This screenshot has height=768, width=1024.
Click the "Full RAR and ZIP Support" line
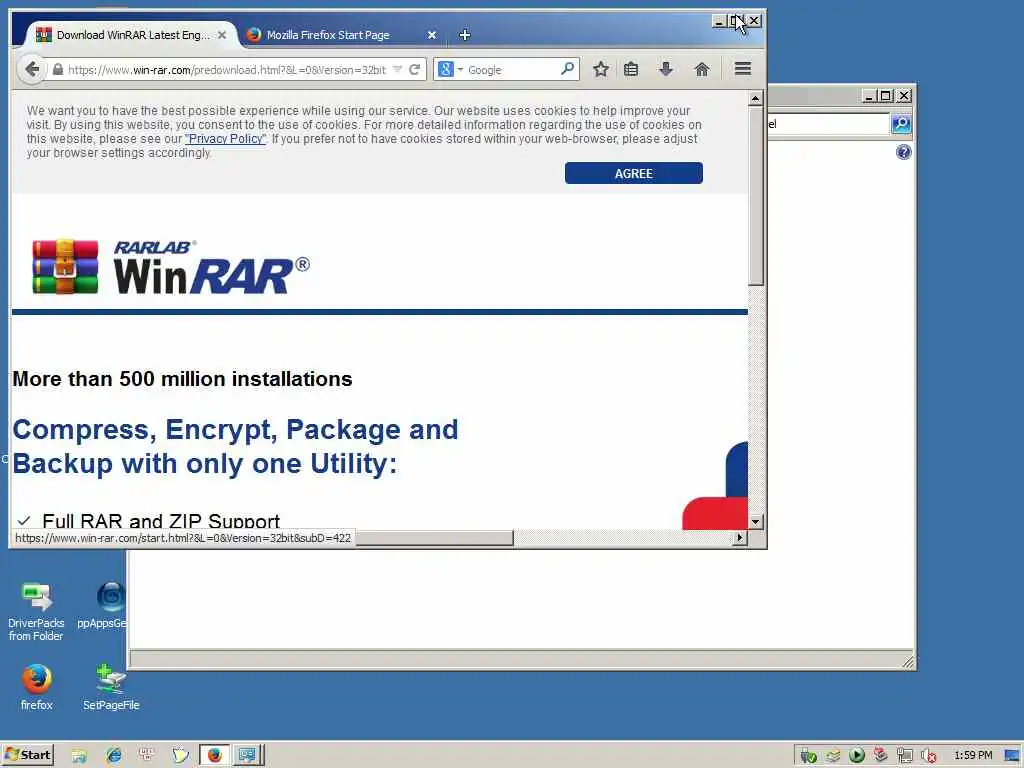click(x=161, y=520)
